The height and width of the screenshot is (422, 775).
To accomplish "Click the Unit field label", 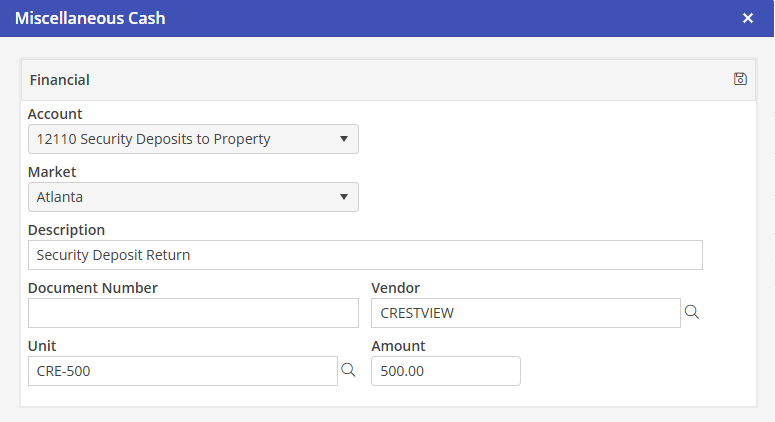I will [x=41, y=346].
